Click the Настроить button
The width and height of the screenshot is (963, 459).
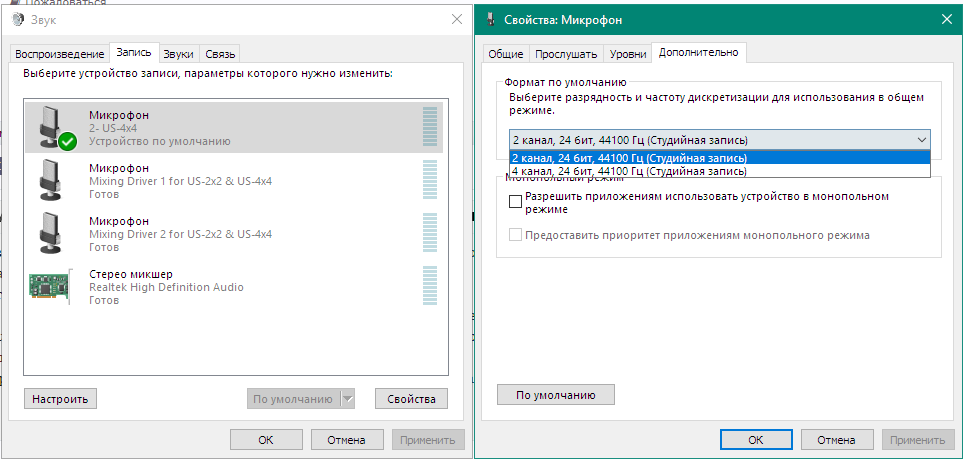click(60, 399)
